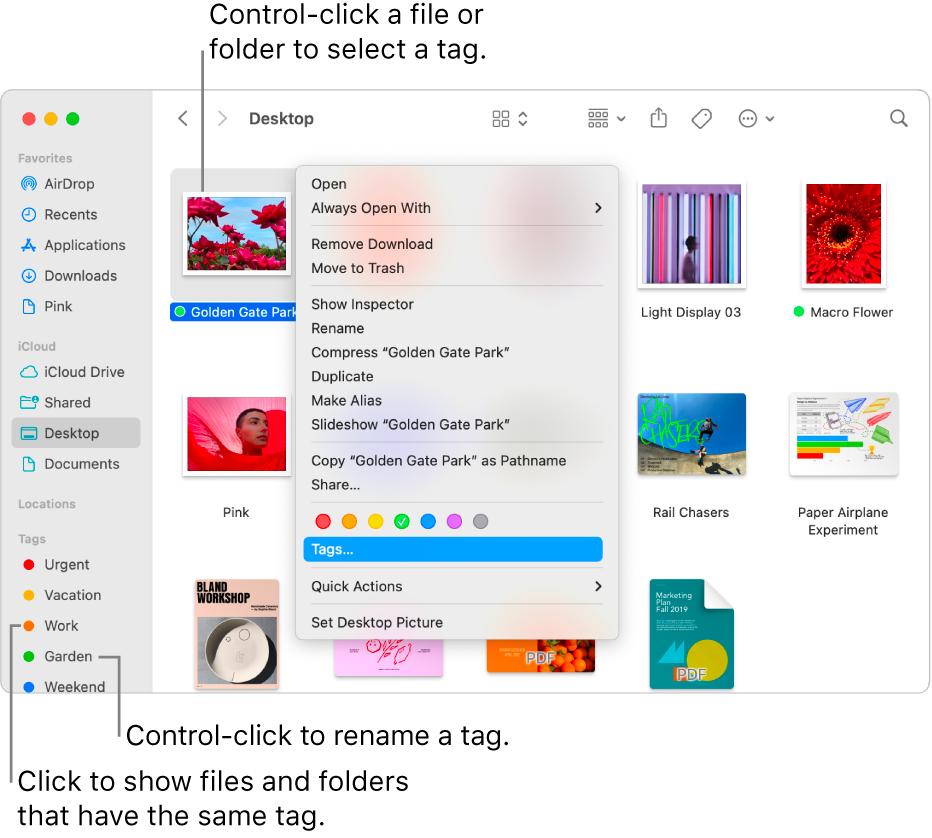Select Move to Trash menu item

click(357, 268)
